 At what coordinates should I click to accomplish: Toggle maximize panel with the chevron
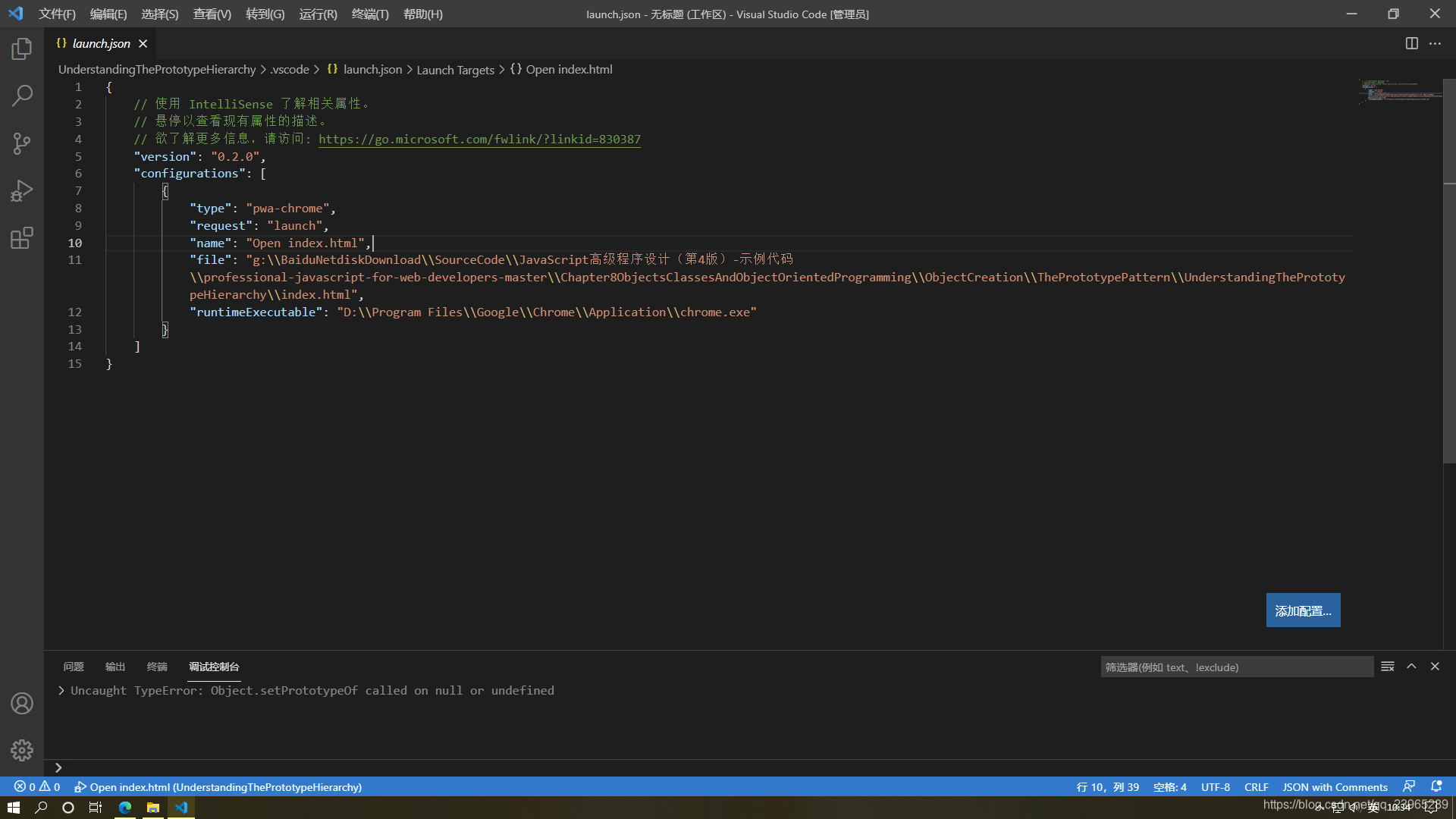(1411, 666)
